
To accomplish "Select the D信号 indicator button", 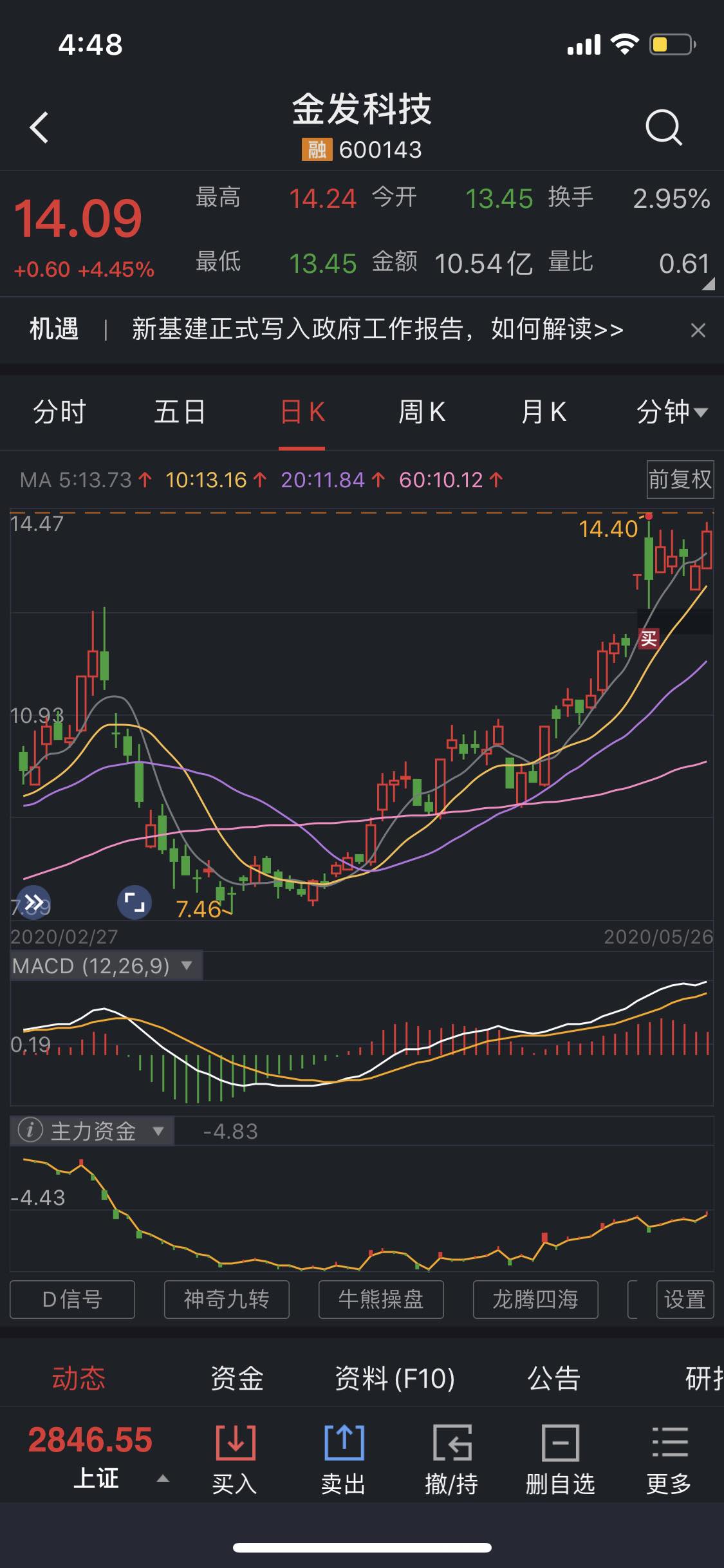I will click(72, 1300).
